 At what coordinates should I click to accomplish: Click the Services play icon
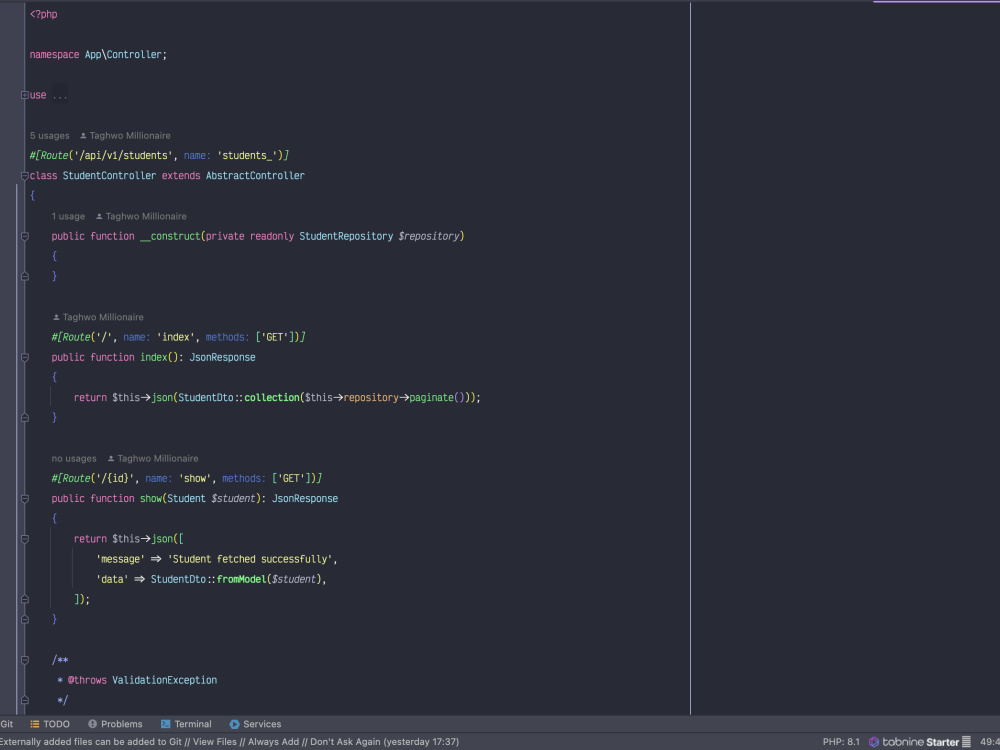234,724
